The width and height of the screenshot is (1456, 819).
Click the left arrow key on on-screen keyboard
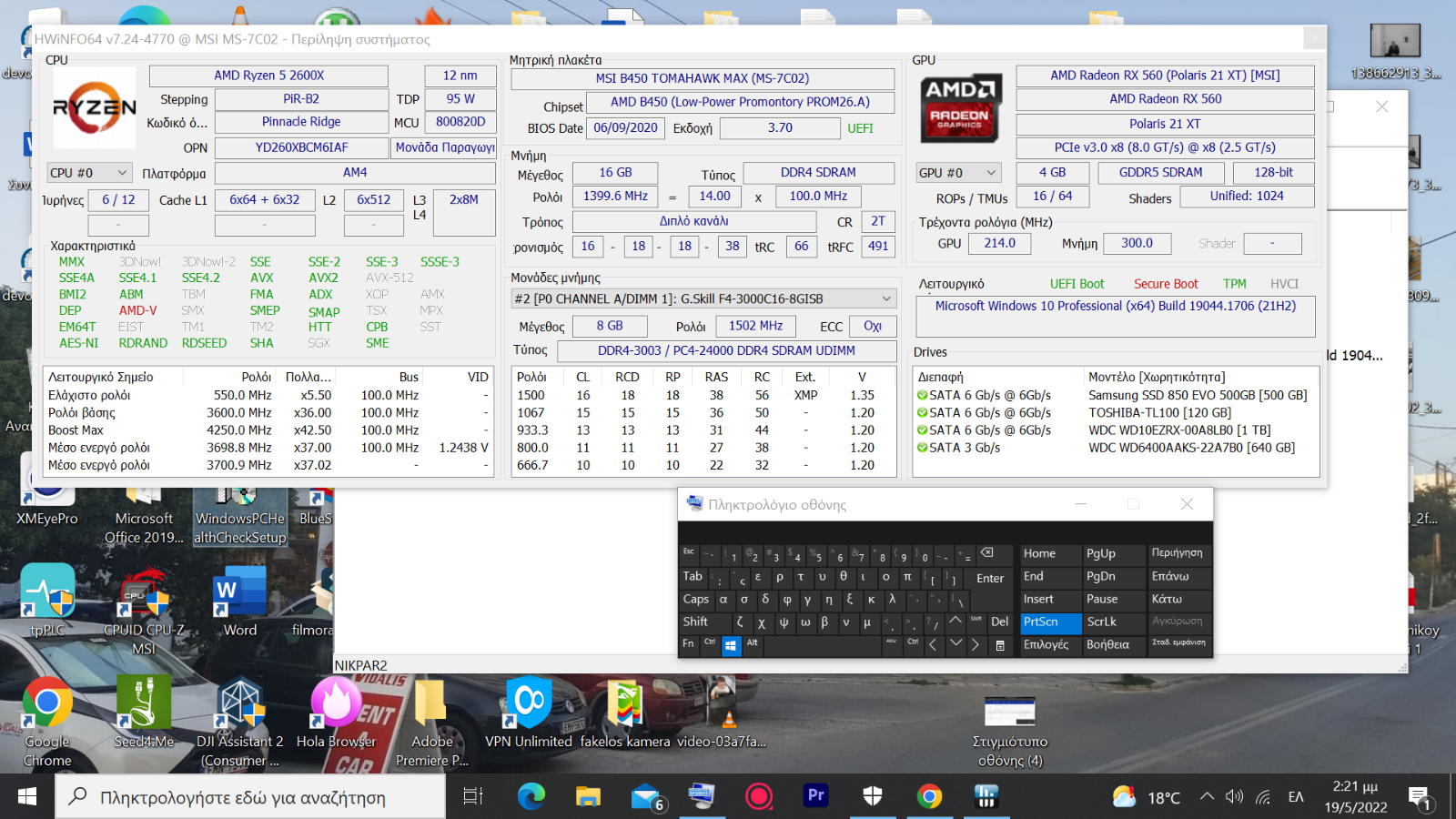tap(933, 645)
